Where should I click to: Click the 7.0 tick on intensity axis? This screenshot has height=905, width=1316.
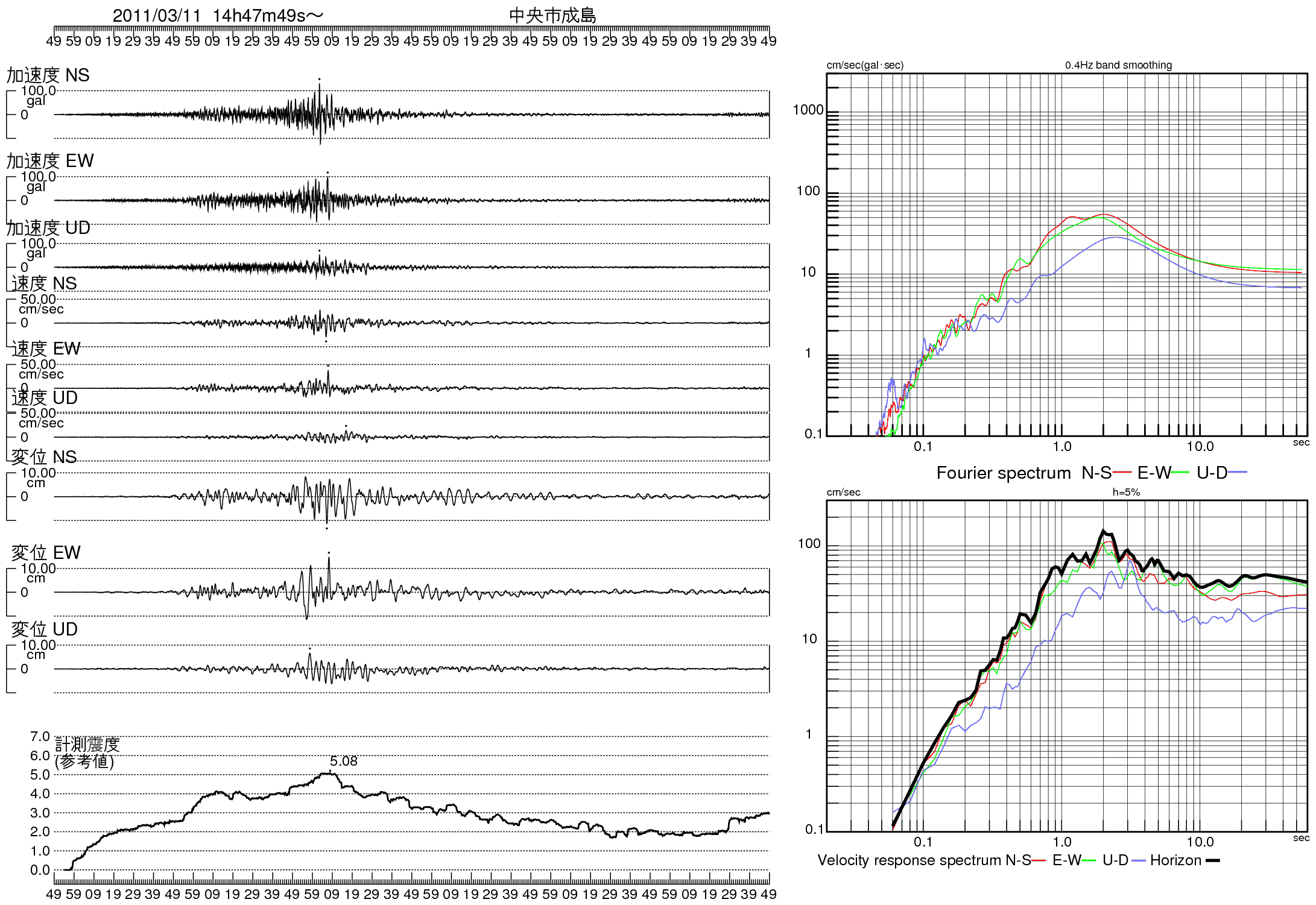coord(40,737)
